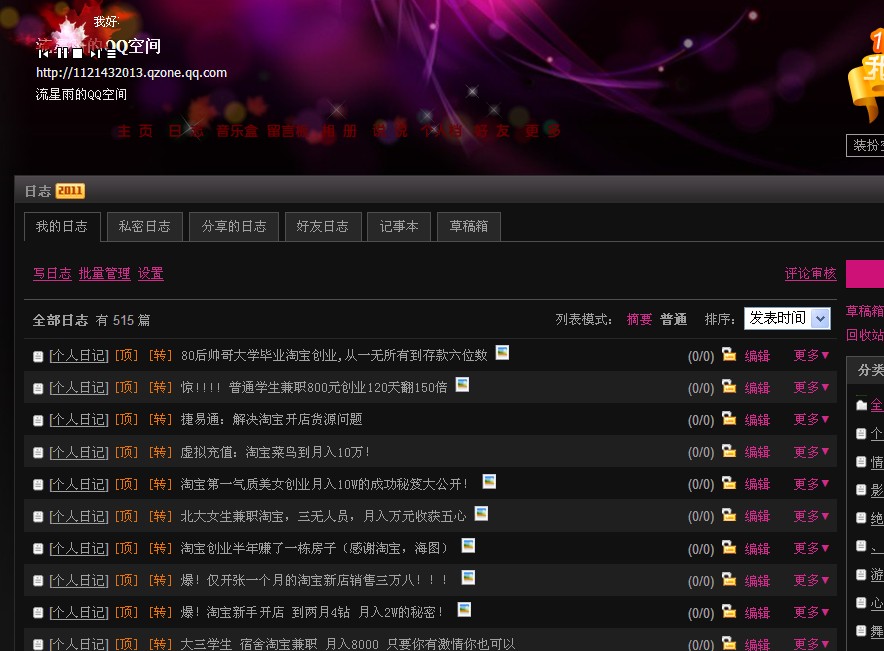Click picture icon after 淘宝第一气质美女 title
Viewport: 884px width, 651px height.
(489, 481)
